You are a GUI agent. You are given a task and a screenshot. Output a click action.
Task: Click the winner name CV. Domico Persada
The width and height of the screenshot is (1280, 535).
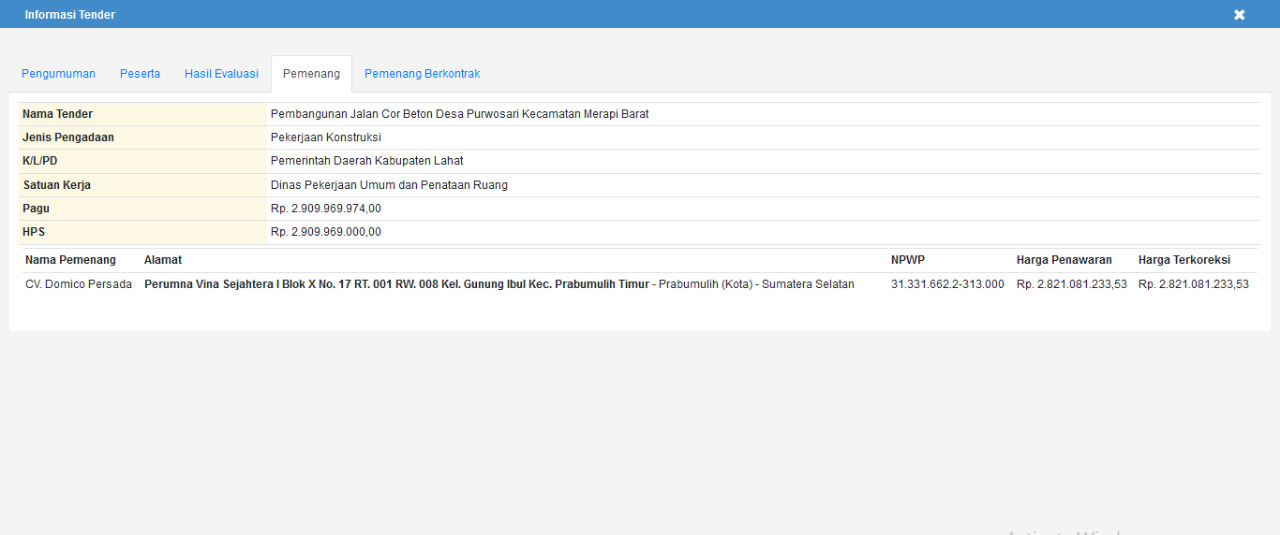point(78,284)
